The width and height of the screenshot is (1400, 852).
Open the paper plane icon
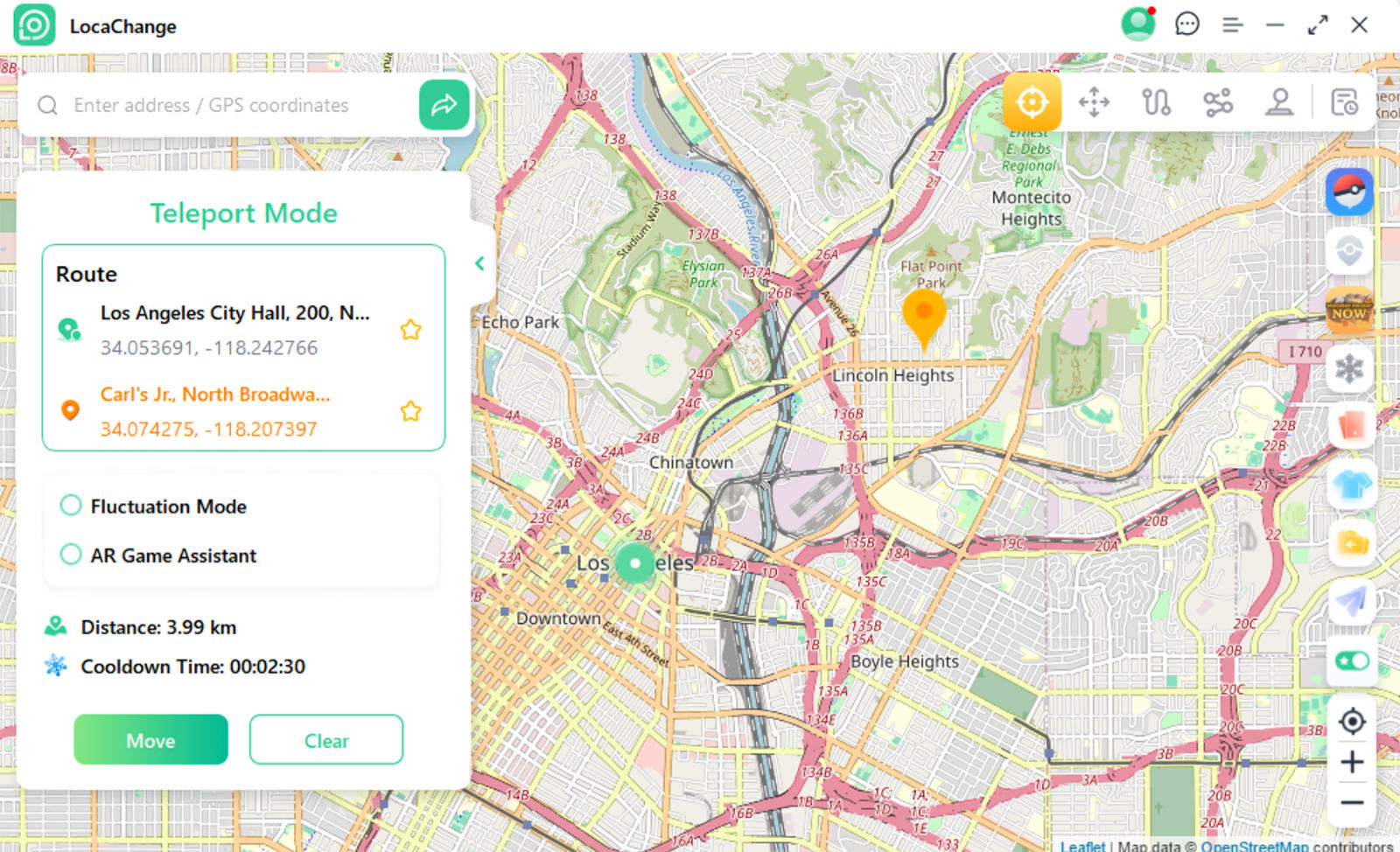pos(1351,602)
